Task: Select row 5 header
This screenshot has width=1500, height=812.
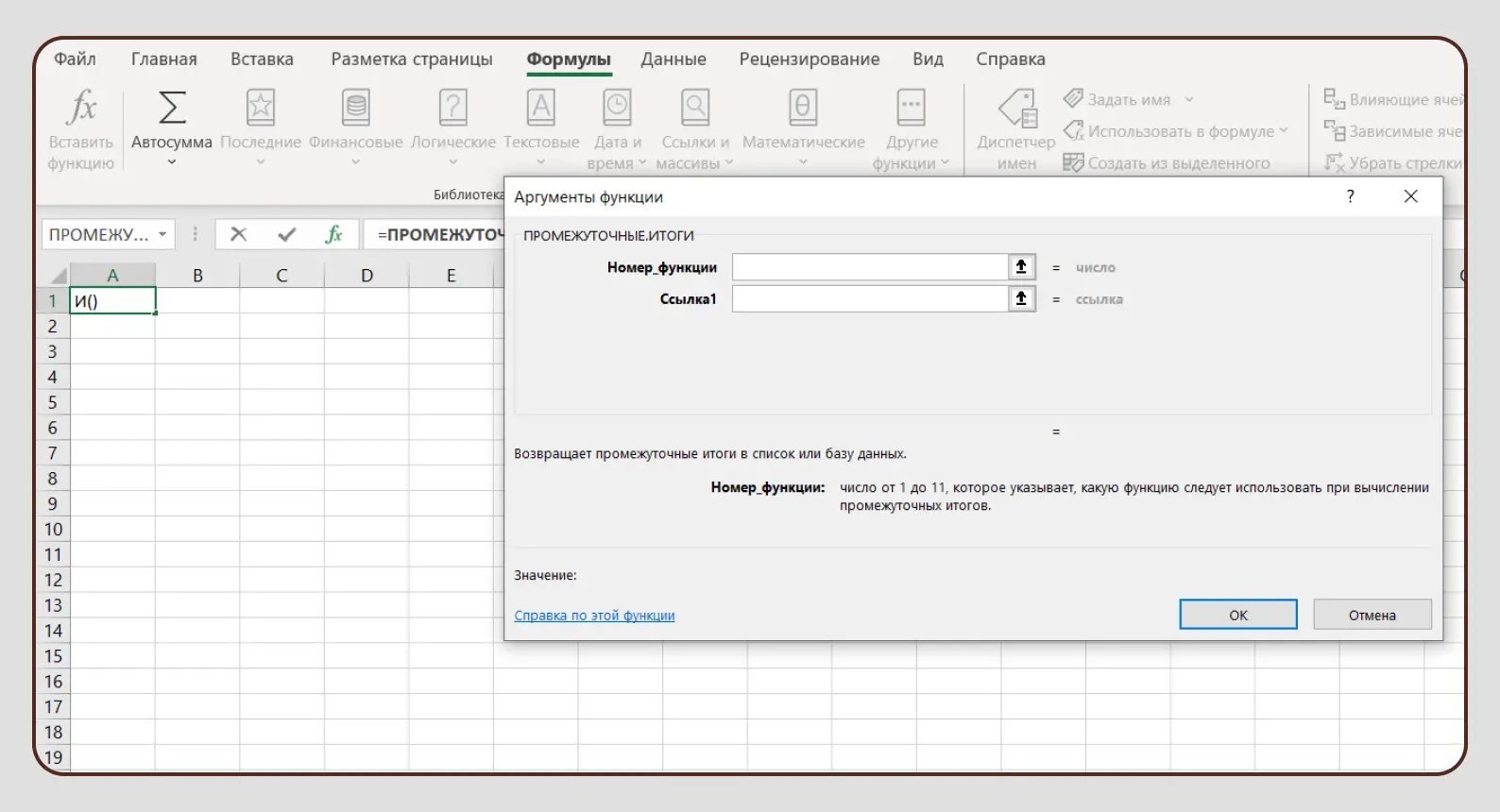Action: coord(53,402)
